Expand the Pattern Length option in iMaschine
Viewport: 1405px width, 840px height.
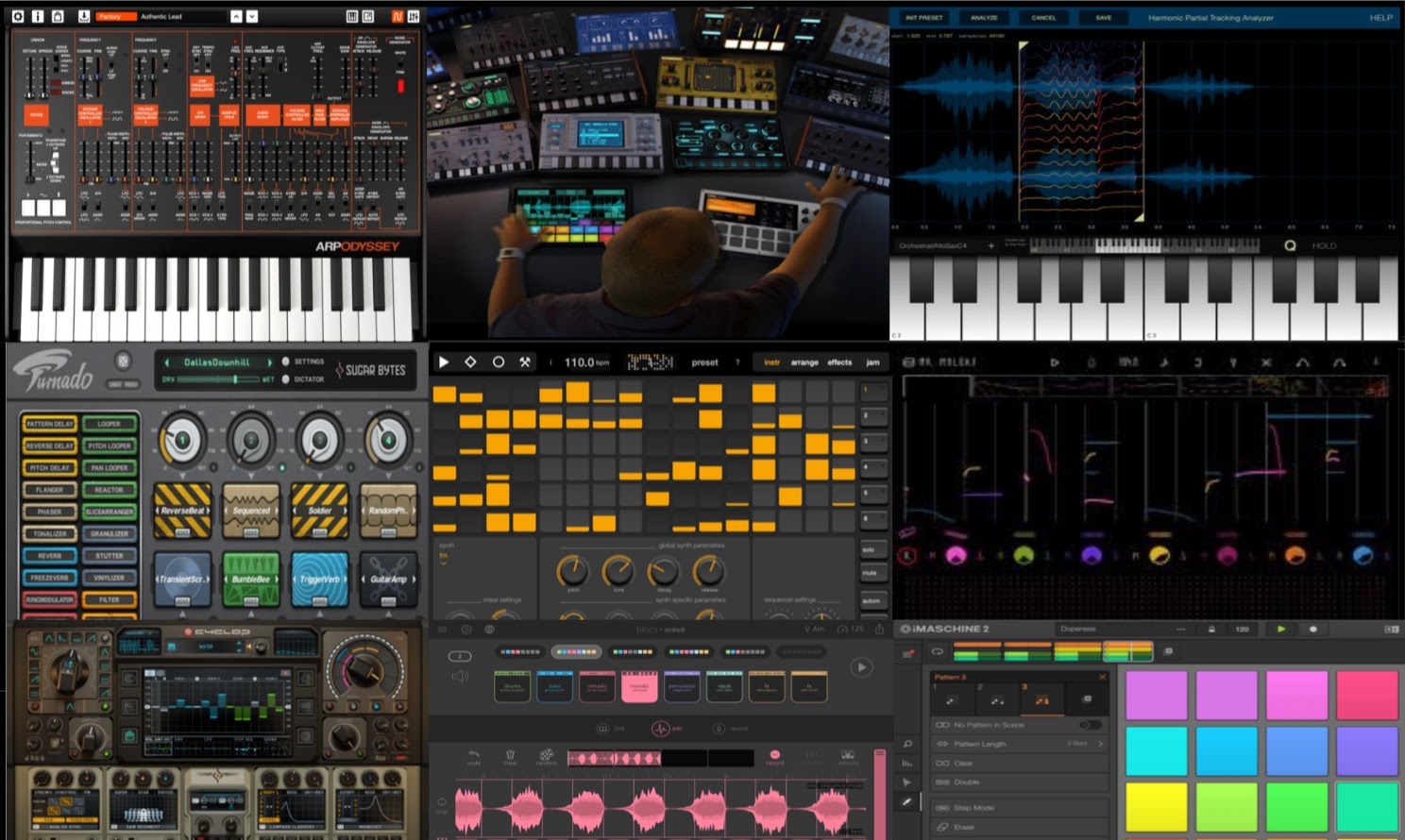coord(1019,744)
